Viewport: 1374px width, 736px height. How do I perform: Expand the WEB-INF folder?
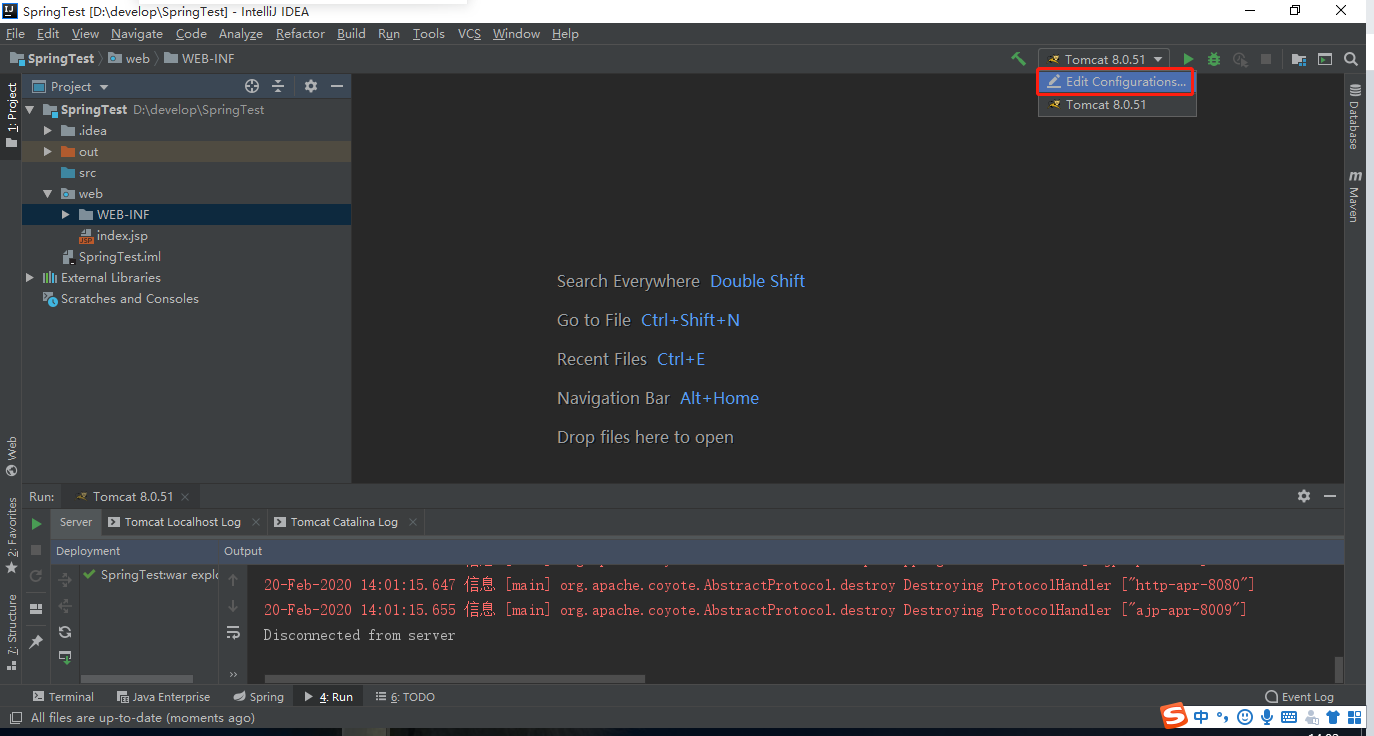(66, 214)
